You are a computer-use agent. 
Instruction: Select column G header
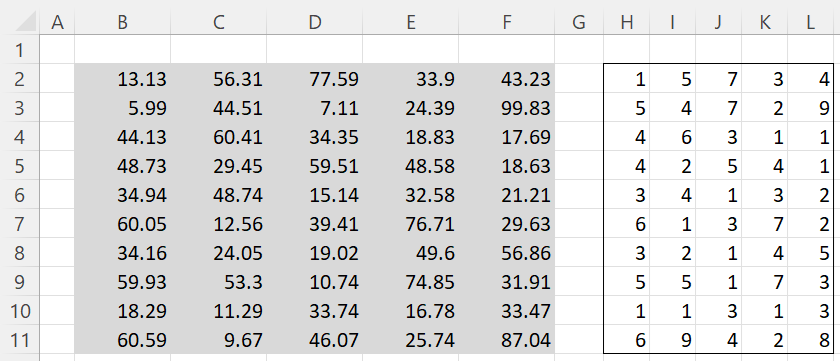pos(579,22)
